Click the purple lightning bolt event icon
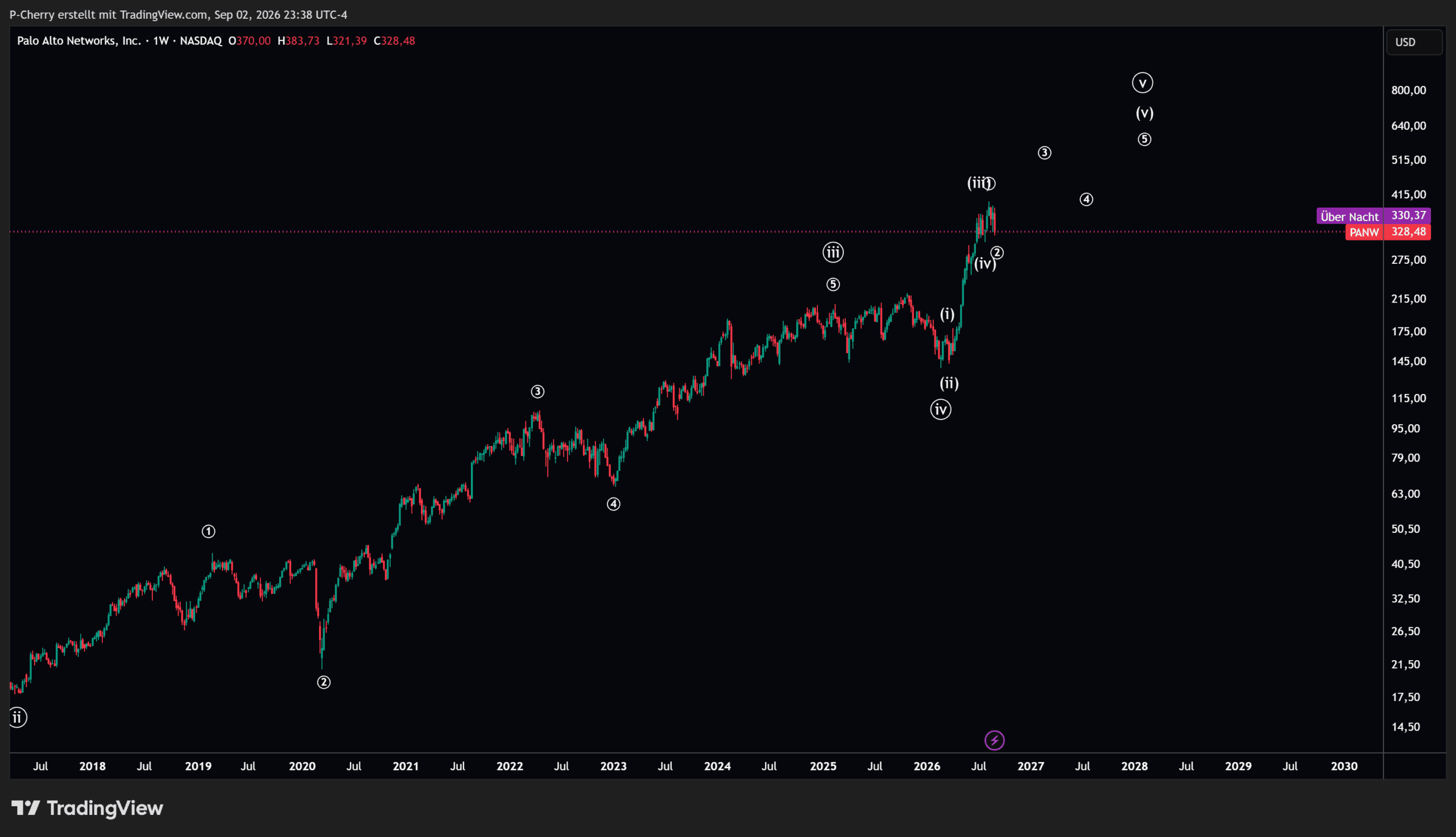The image size is (1456, 837). (994, 740)
